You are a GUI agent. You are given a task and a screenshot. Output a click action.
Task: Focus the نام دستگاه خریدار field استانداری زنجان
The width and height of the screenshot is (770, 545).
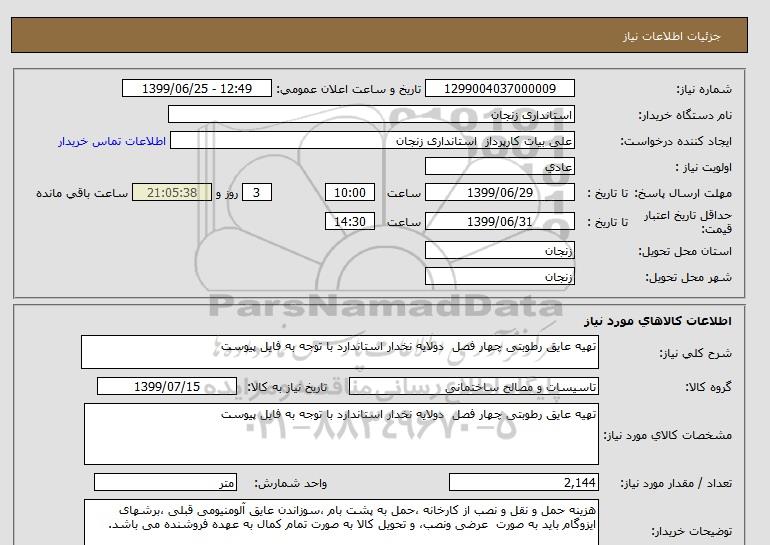click(371, 114)
